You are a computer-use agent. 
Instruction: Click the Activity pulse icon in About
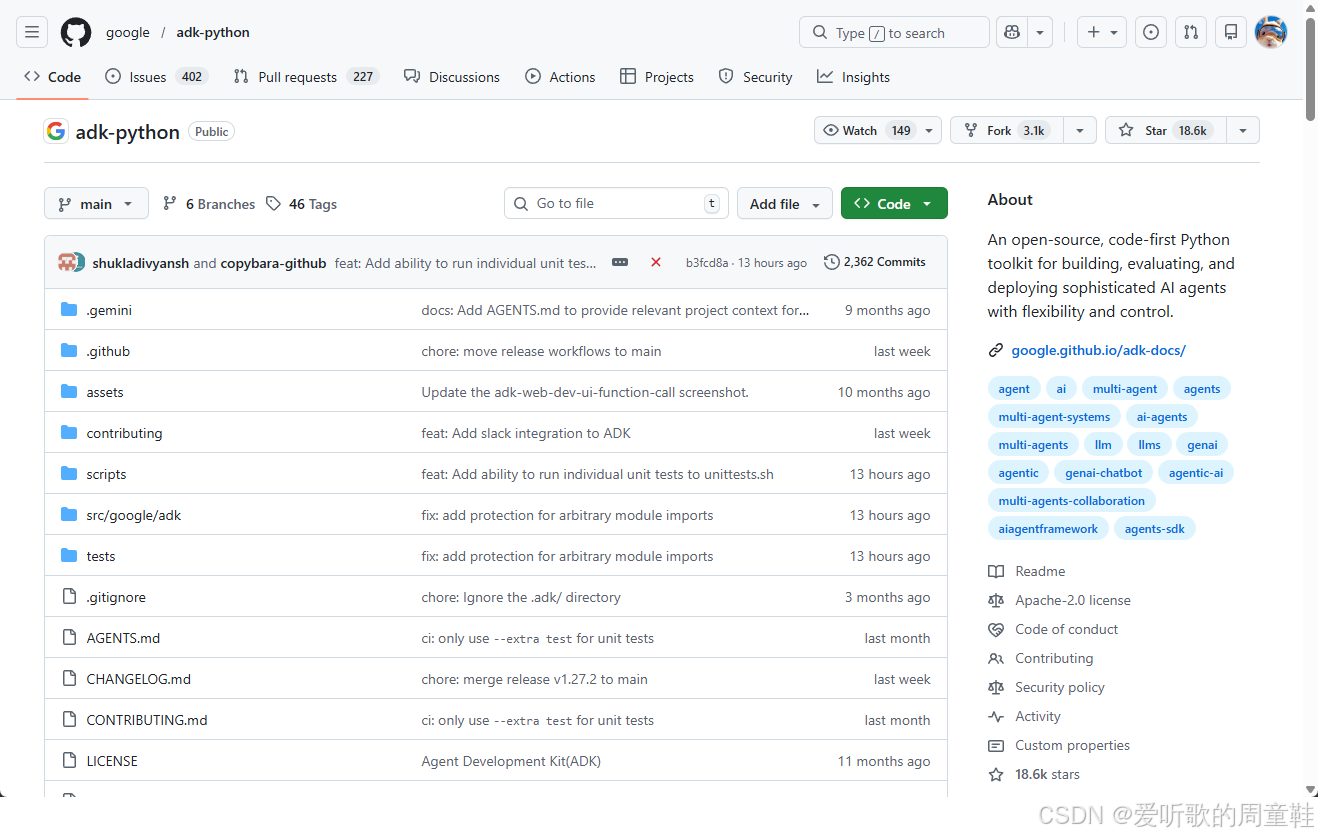click(x=995, y=716)
